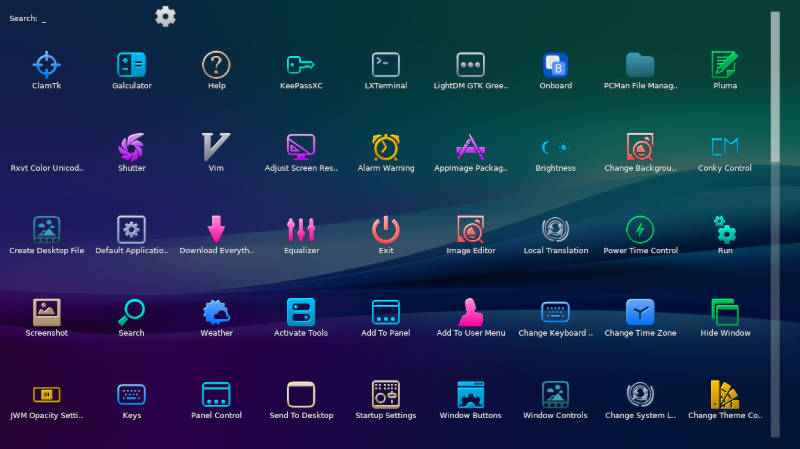Open Startup Settings
This screenshot has height=449, width=800.
click(386, 394)
